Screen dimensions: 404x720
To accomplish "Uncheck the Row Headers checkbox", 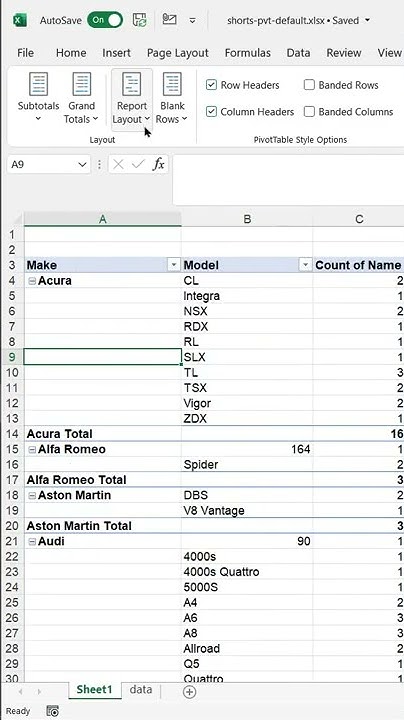I will coord(211,85).
